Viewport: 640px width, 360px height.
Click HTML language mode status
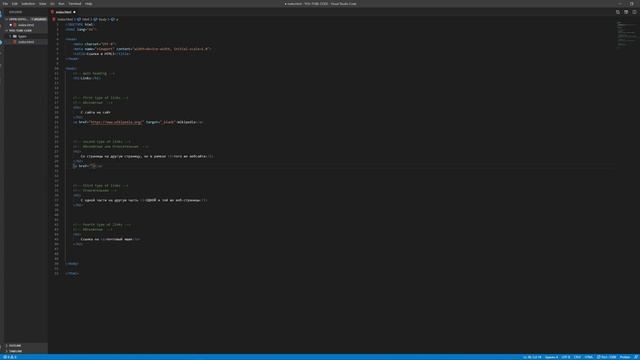(589, 357)
